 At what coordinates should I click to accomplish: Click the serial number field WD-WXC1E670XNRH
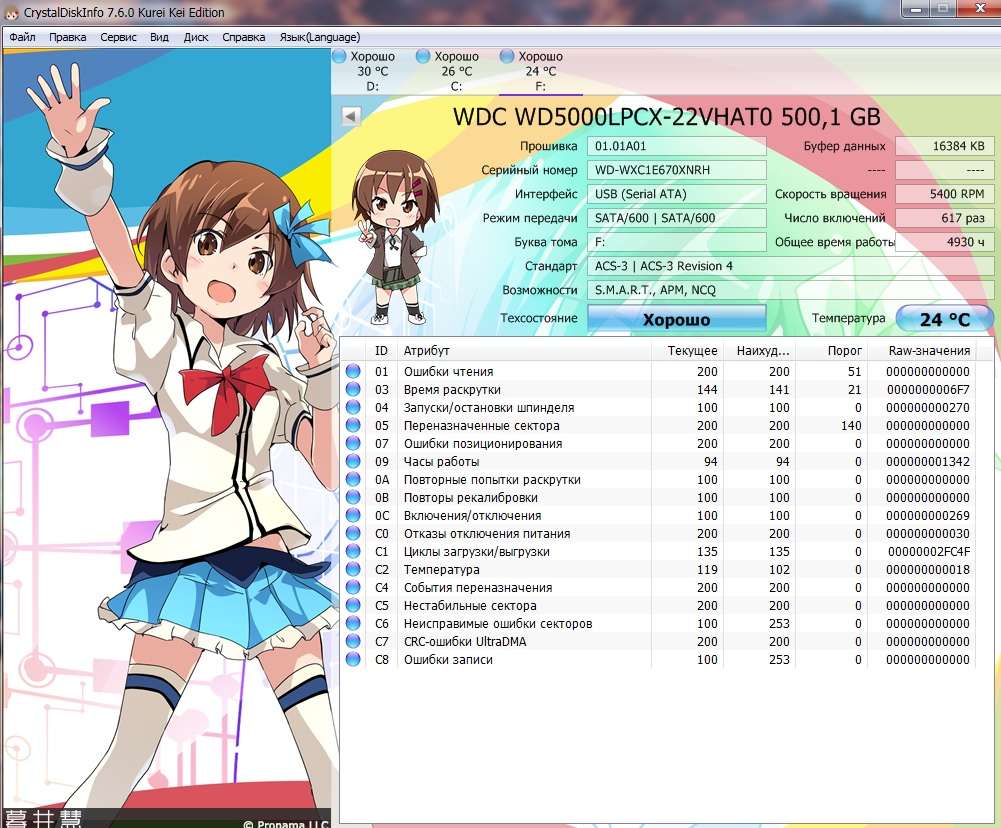coord(676,170)
